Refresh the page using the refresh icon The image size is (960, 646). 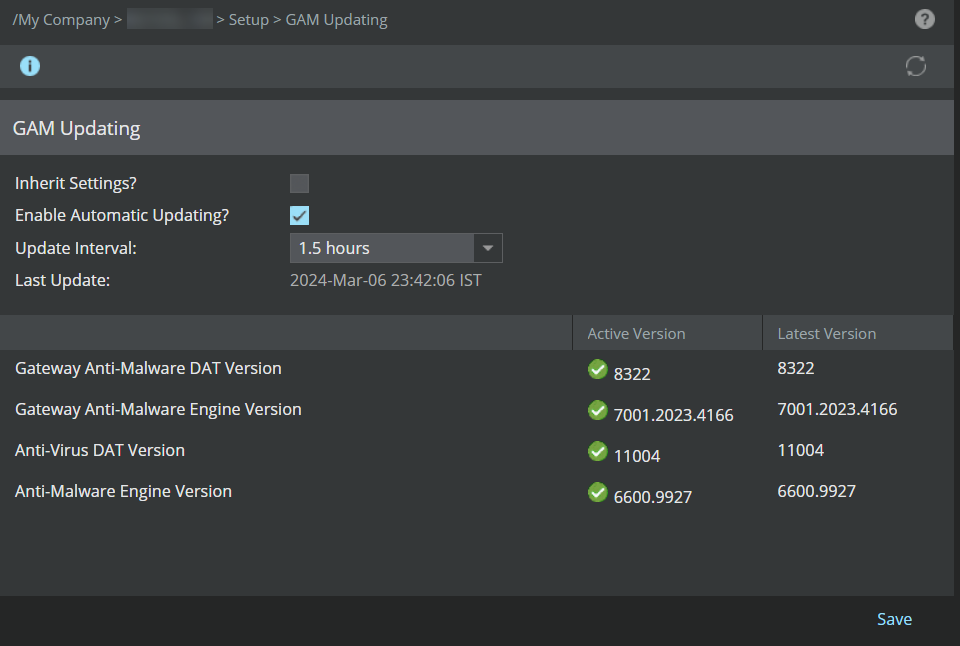coord(916,66)
